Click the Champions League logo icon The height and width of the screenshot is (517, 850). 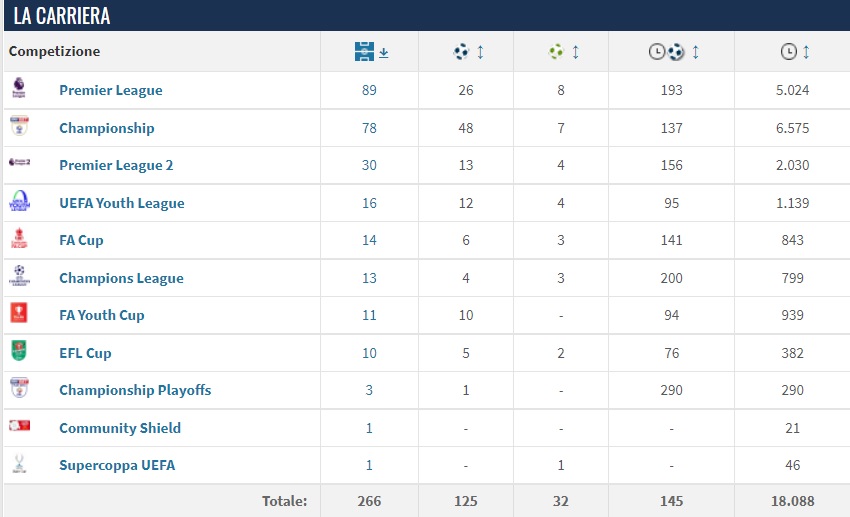click(x=19, y=278)
